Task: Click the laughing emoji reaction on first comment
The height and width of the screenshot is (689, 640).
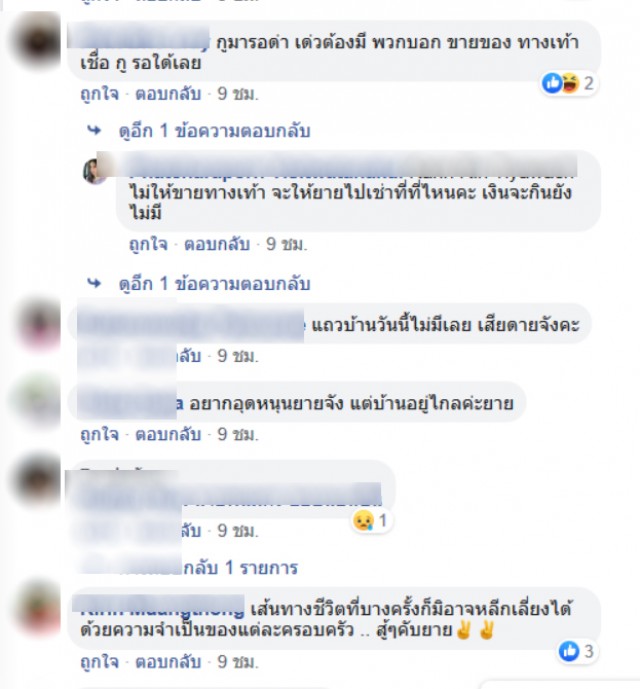Action: point(570,83)
